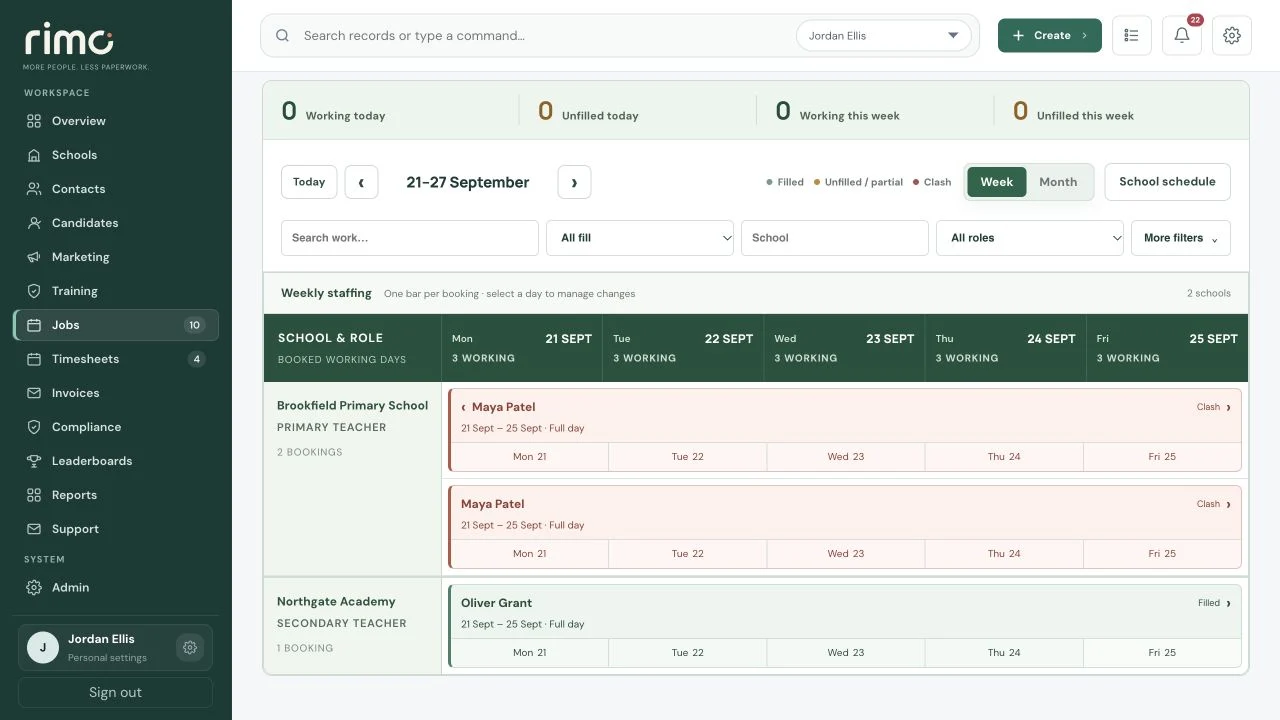Go to previous week arrow
Image resolution: width=1280 pixels, height=720 pixels.
[x=361, y=182]
